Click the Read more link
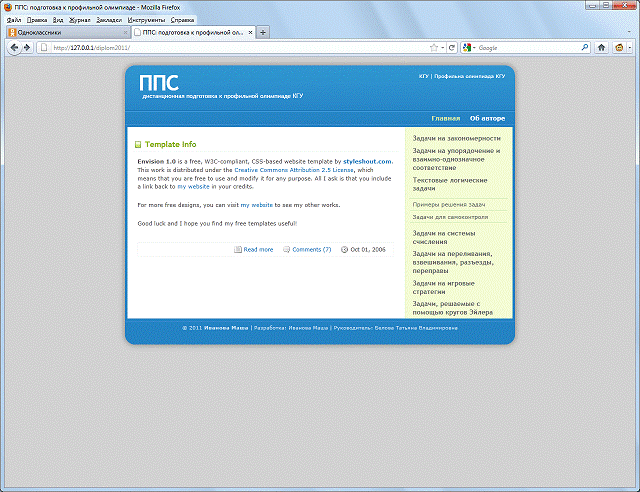The width and height of the screenshot is (640, 492). [258, 249]
